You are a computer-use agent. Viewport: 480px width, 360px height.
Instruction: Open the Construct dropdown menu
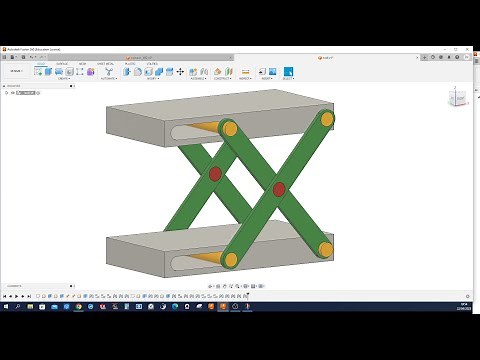[223, 79]
